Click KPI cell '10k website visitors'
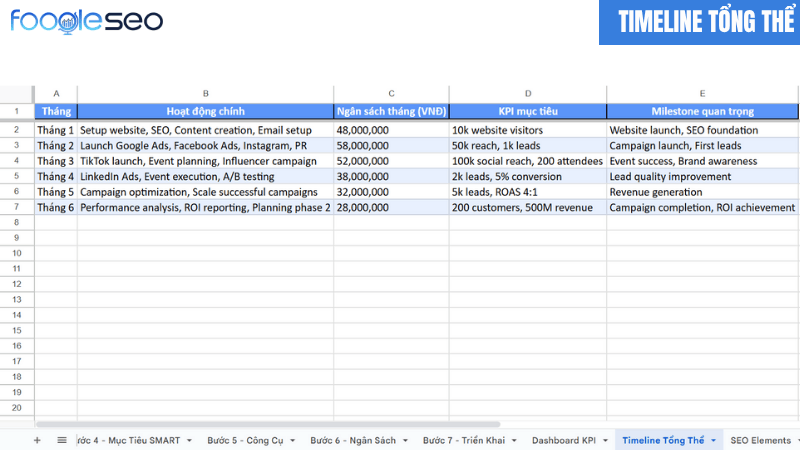800x450 pixels. coord(528,130)
